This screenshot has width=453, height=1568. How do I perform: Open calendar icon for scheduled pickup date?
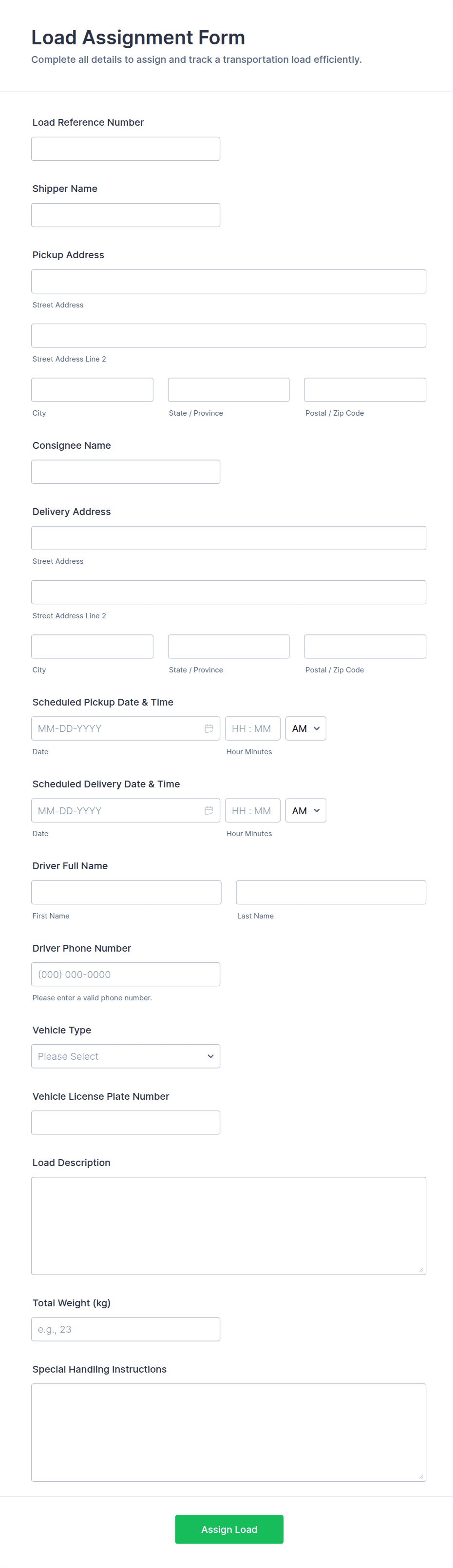click(x=208, y=728)
